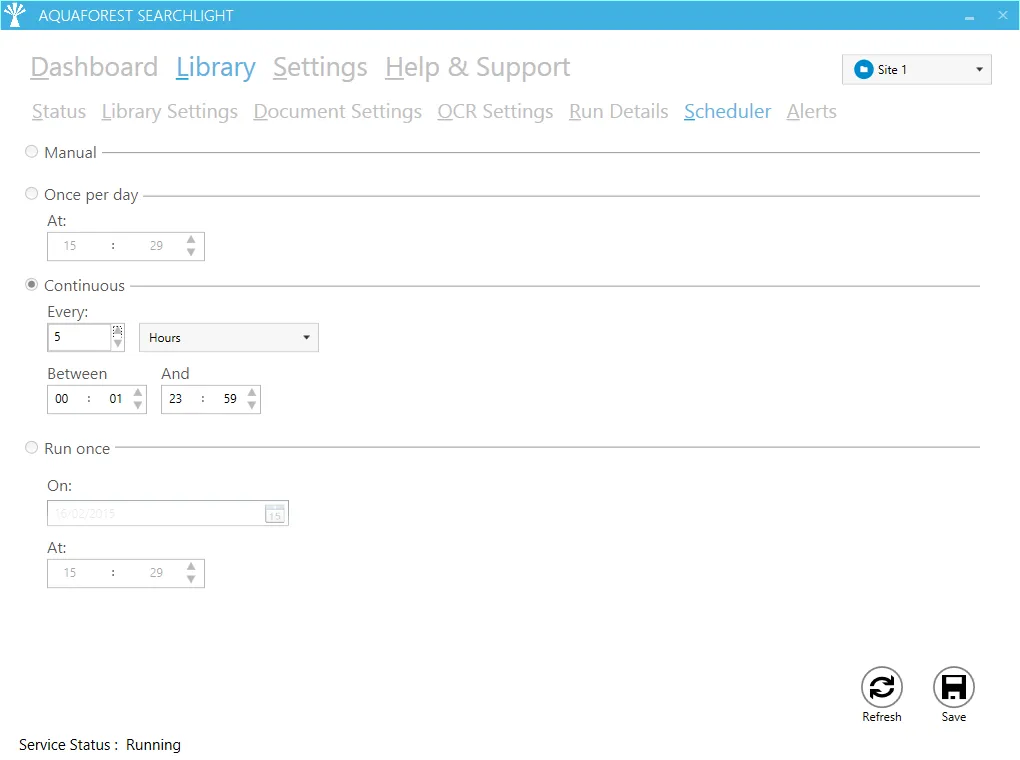This screenshot has width=1020, height=760.
Task: Click the Between hour field showing 00
Action: click(x=62, y=399)
